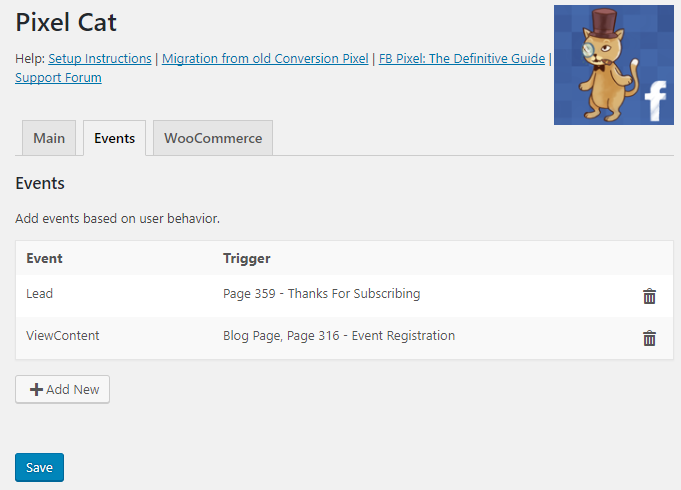Click the Event column header
Image resolution: width=681 pixels, height=490 pixels.
pos(44,258)
